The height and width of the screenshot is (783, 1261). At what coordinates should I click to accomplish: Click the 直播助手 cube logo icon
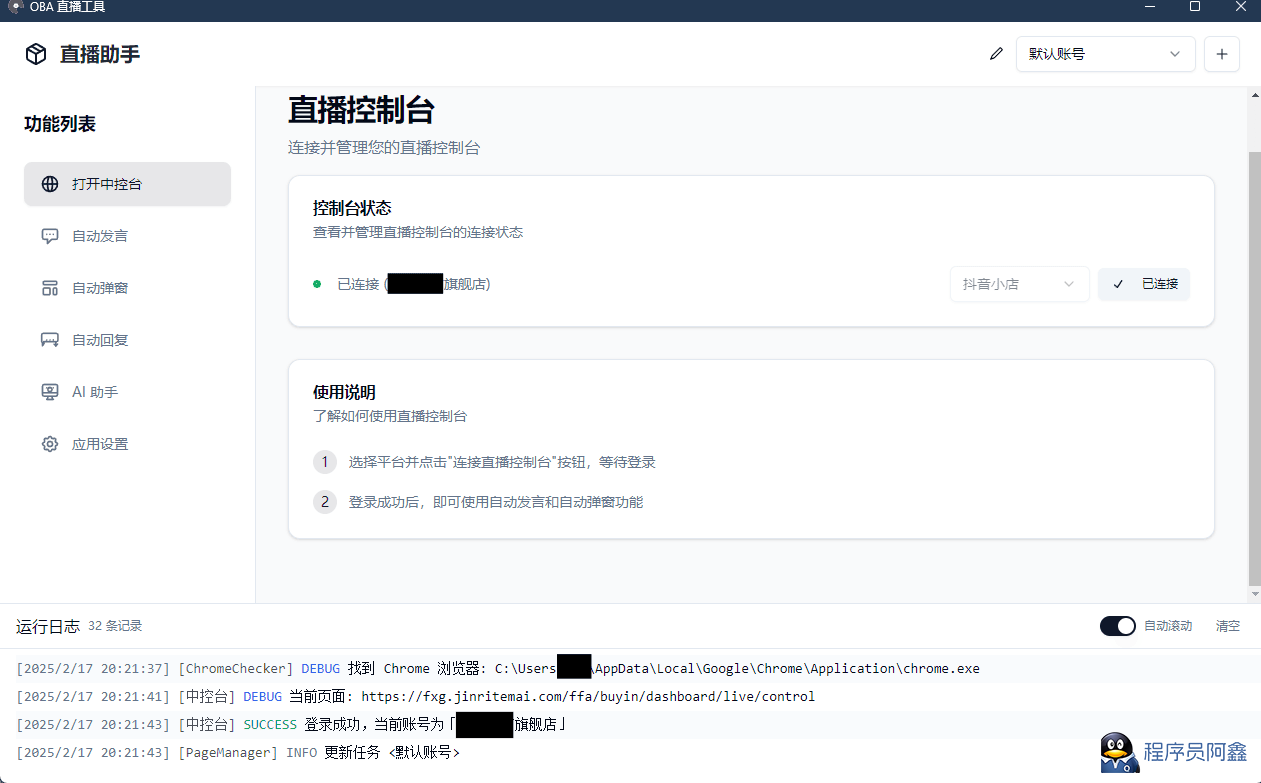click(x=36, y=54)
